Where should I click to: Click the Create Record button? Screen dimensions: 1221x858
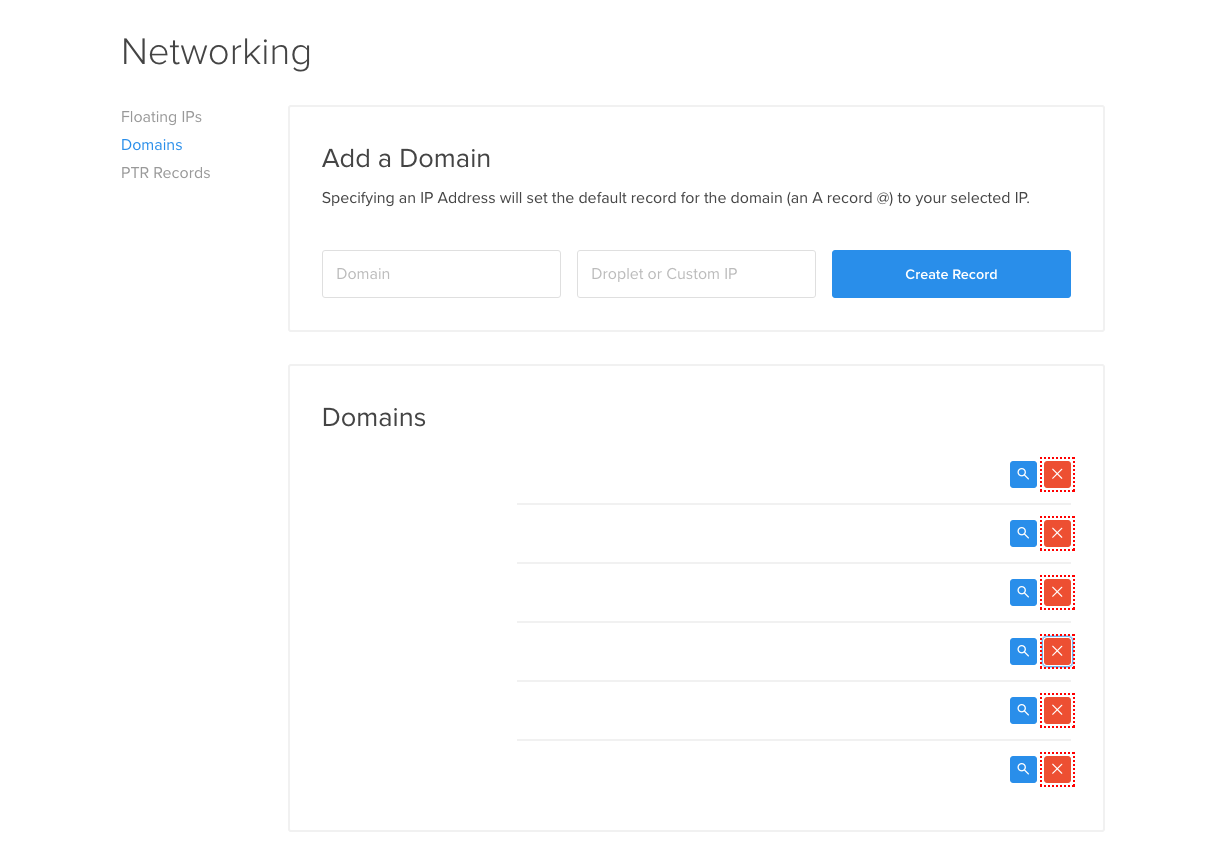(951, 274)
